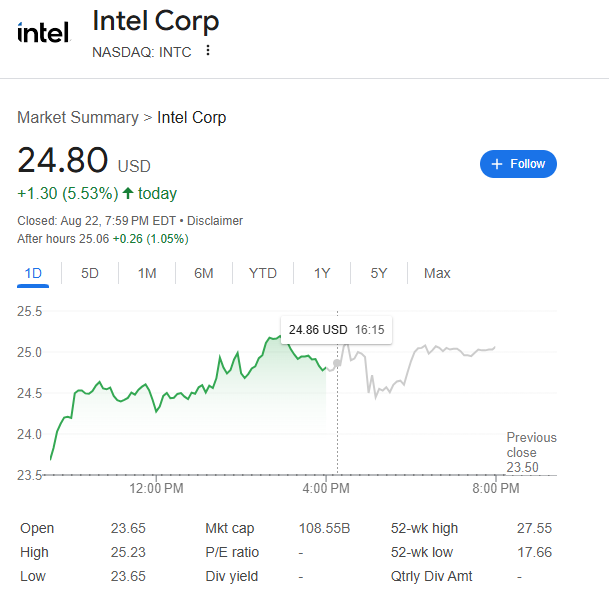
Task: Click the Intel Corp breadcrumb text
Action: 192,117
